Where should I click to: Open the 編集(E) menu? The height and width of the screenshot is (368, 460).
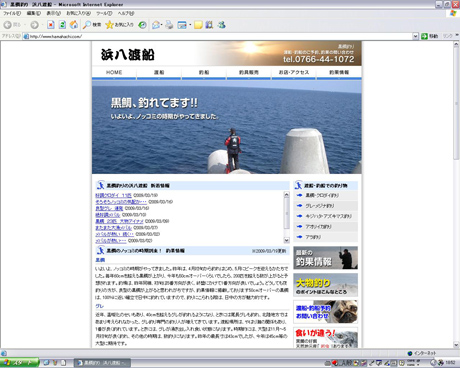point(34,13)
